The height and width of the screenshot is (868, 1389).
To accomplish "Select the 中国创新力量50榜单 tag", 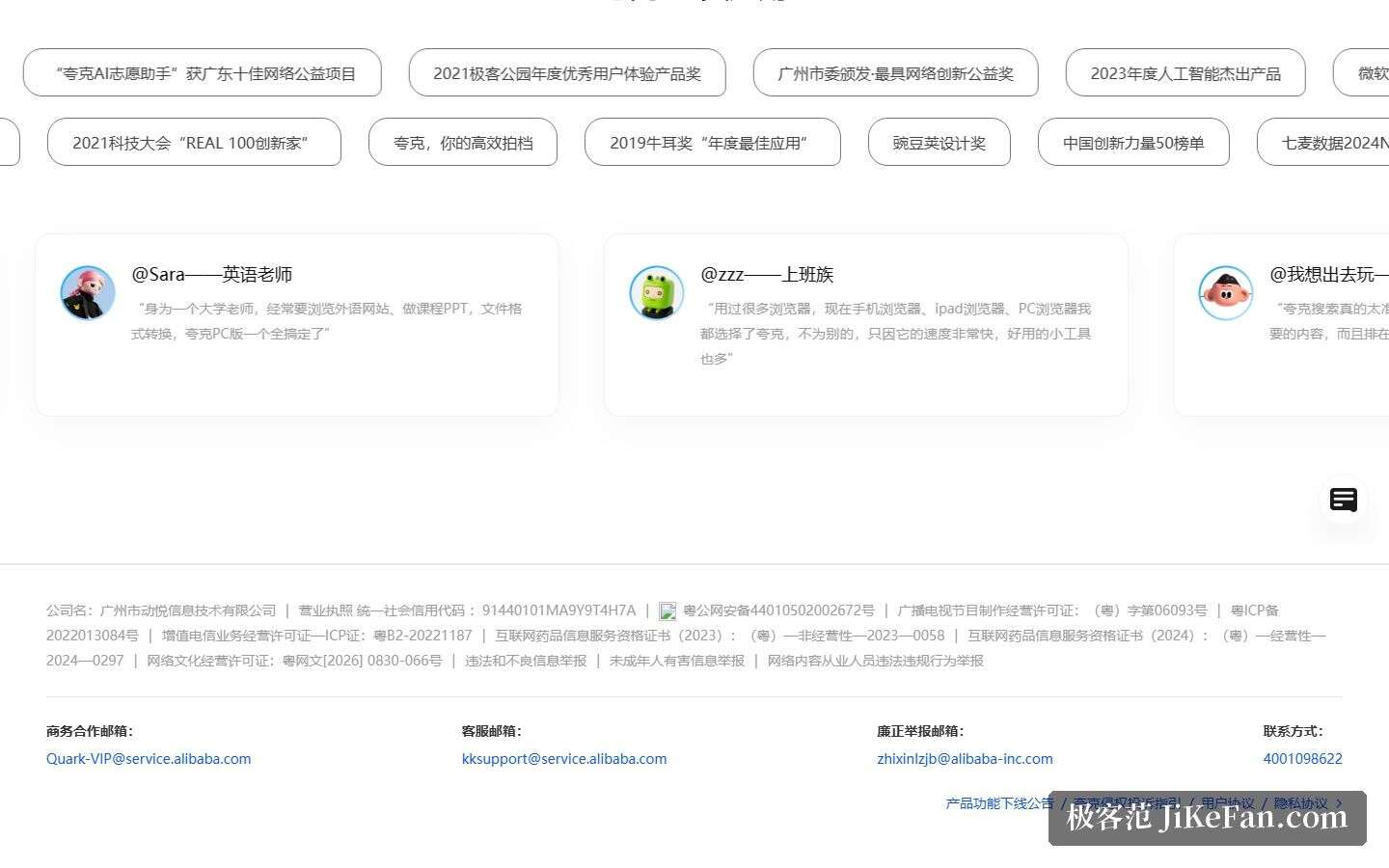I will [x=1133, y=143].
